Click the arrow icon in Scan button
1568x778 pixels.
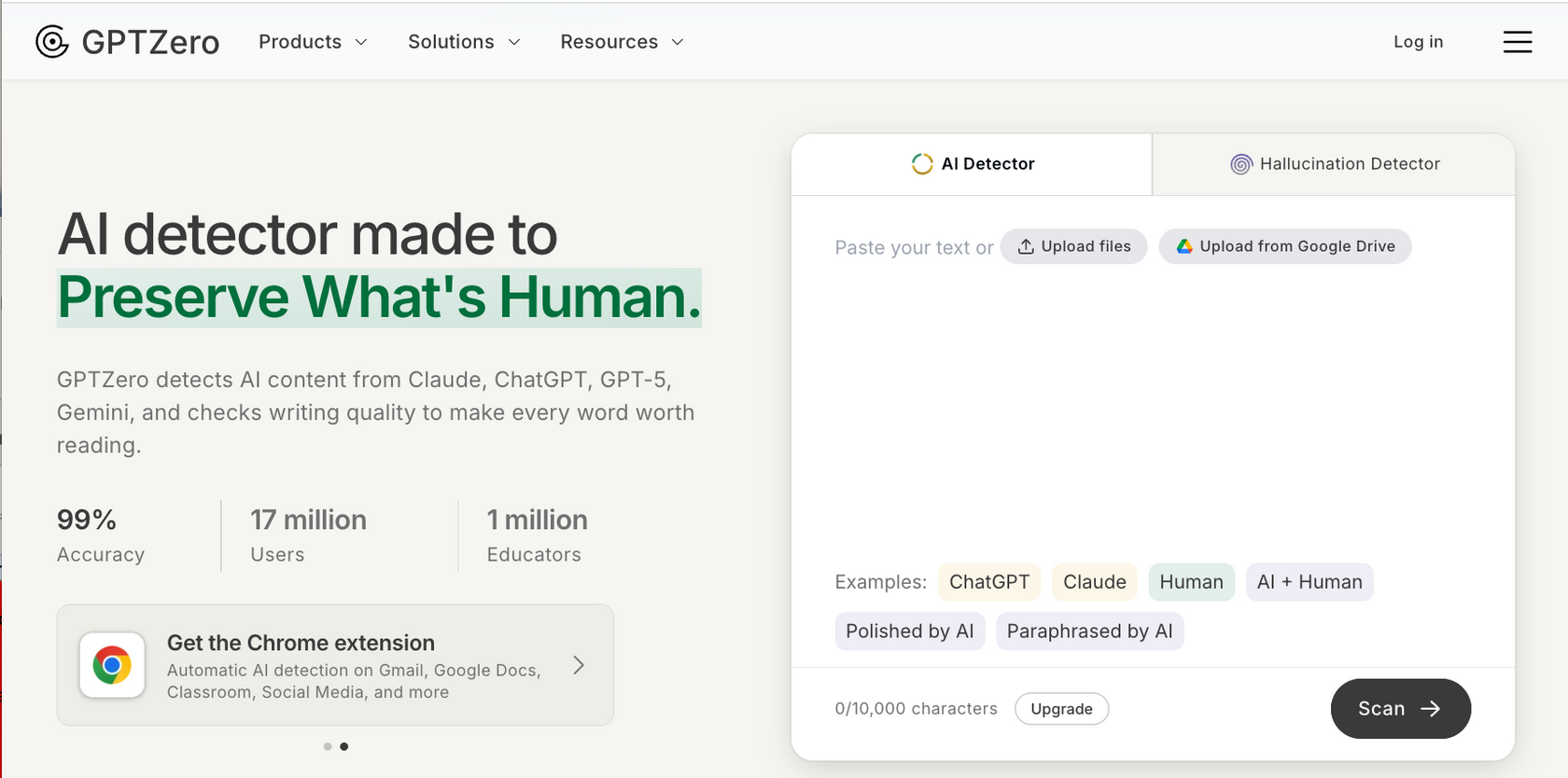coord(1430,709)
